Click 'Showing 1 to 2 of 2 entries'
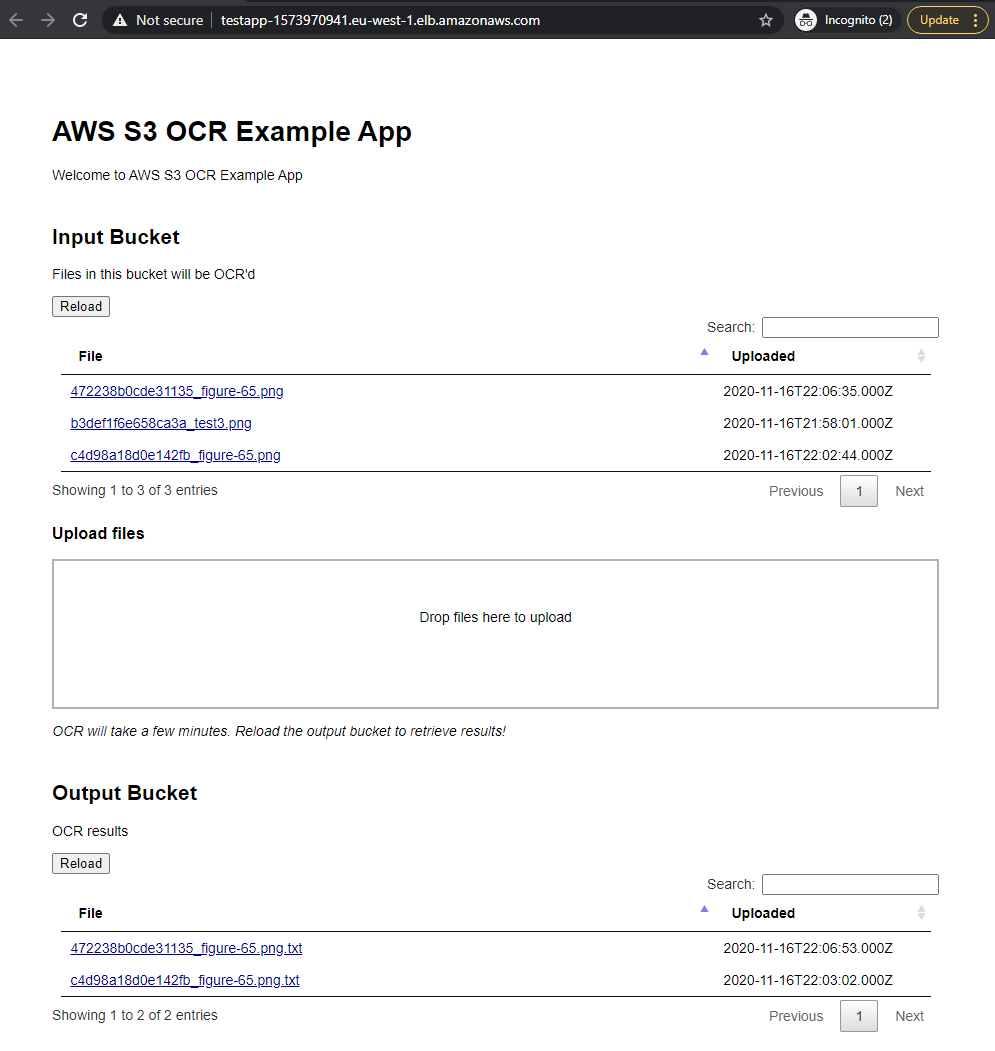The height and width of the screenshot is (1051, 995). 135,1015
